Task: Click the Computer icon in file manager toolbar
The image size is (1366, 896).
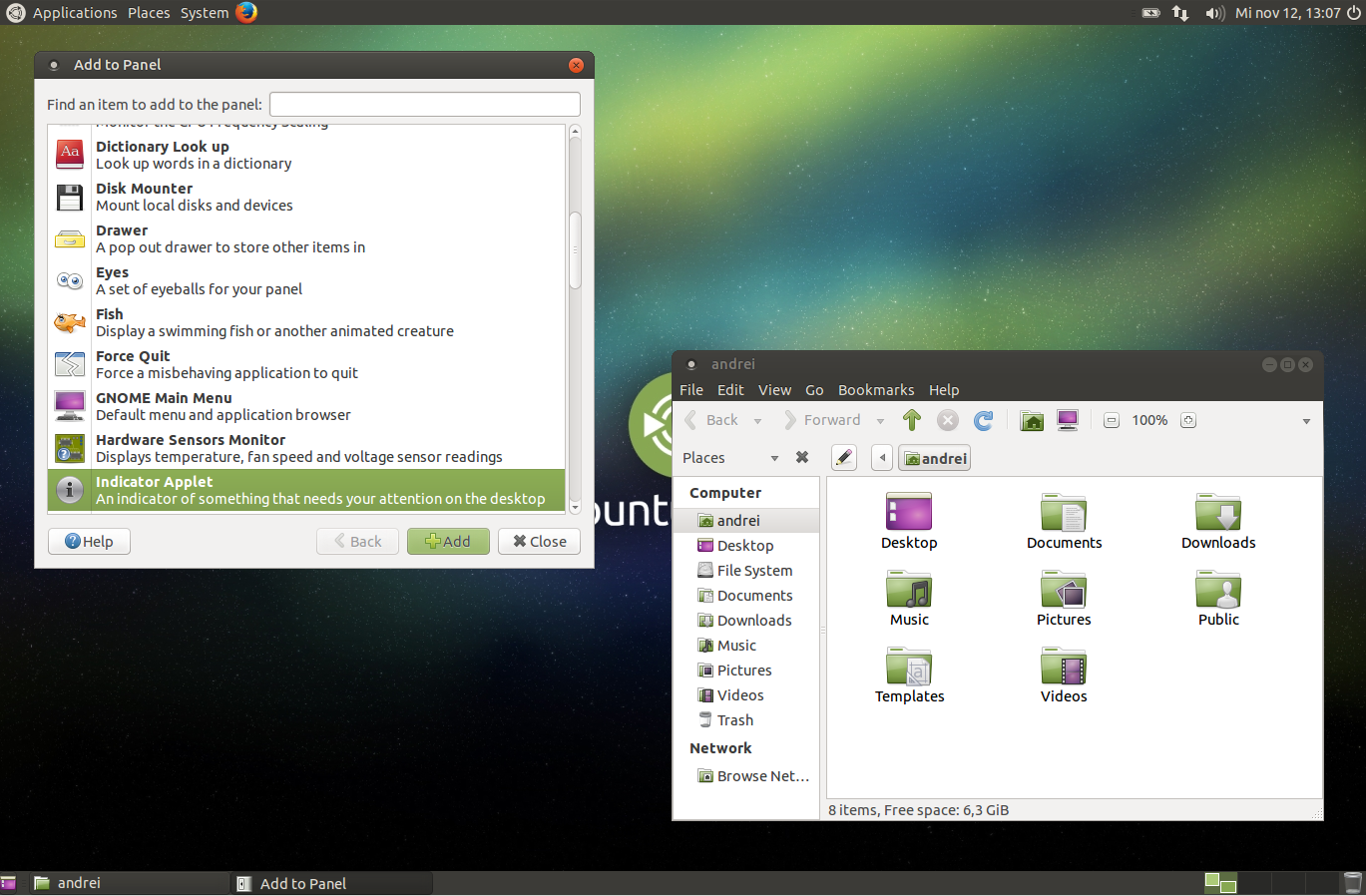Action: pos(1068,420)
